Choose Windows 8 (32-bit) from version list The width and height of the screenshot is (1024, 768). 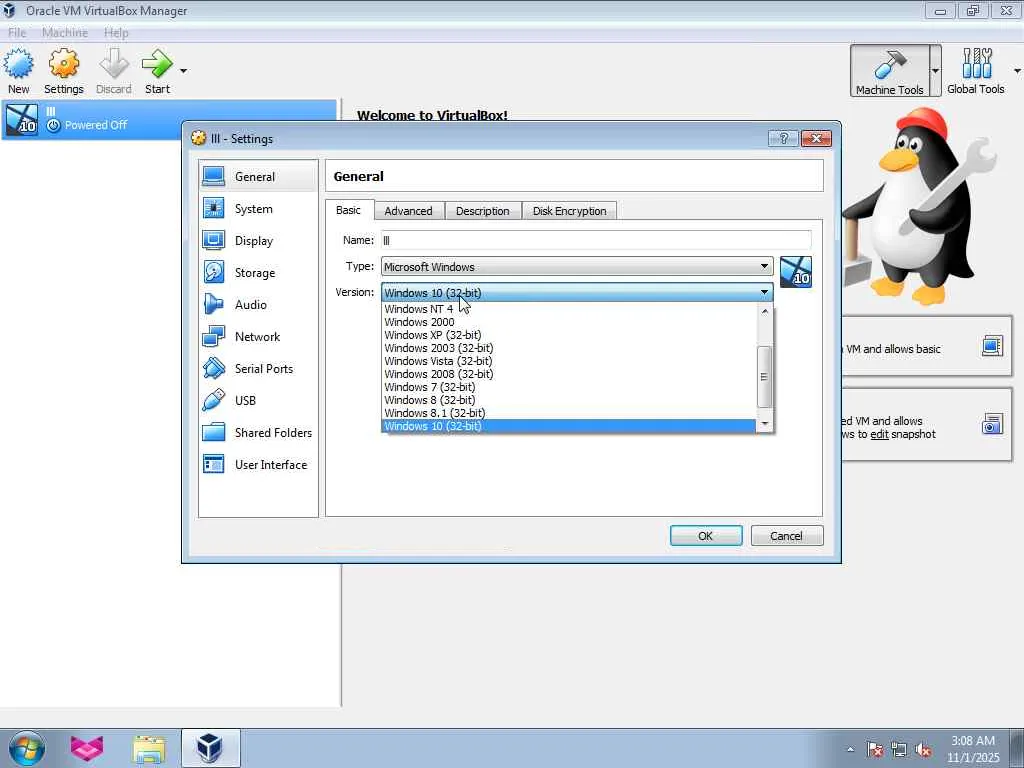click(x=568, y=400)
